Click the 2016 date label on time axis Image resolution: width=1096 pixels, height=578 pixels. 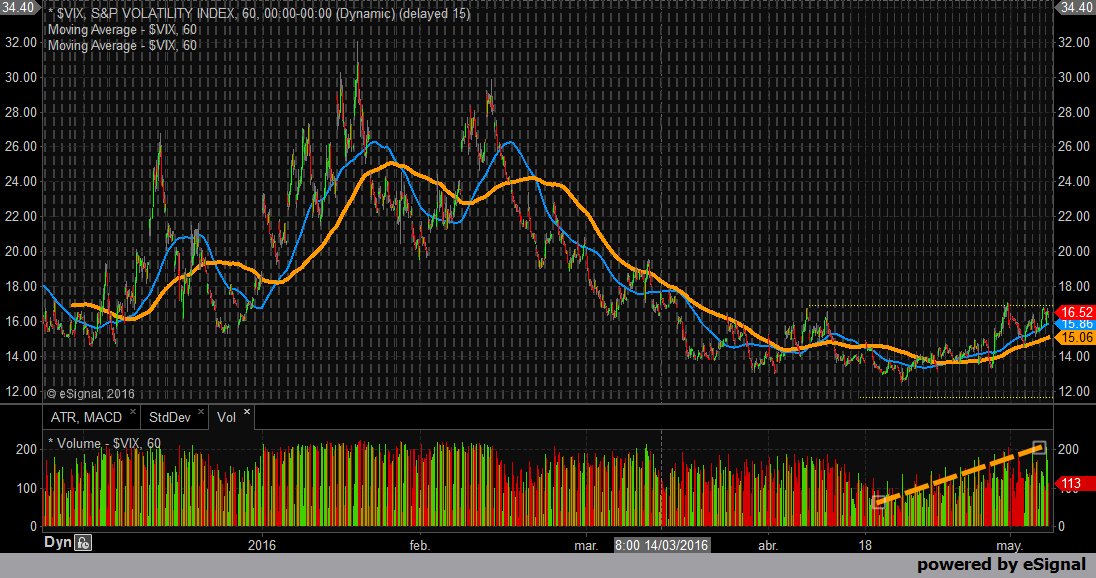pos(261,545)
